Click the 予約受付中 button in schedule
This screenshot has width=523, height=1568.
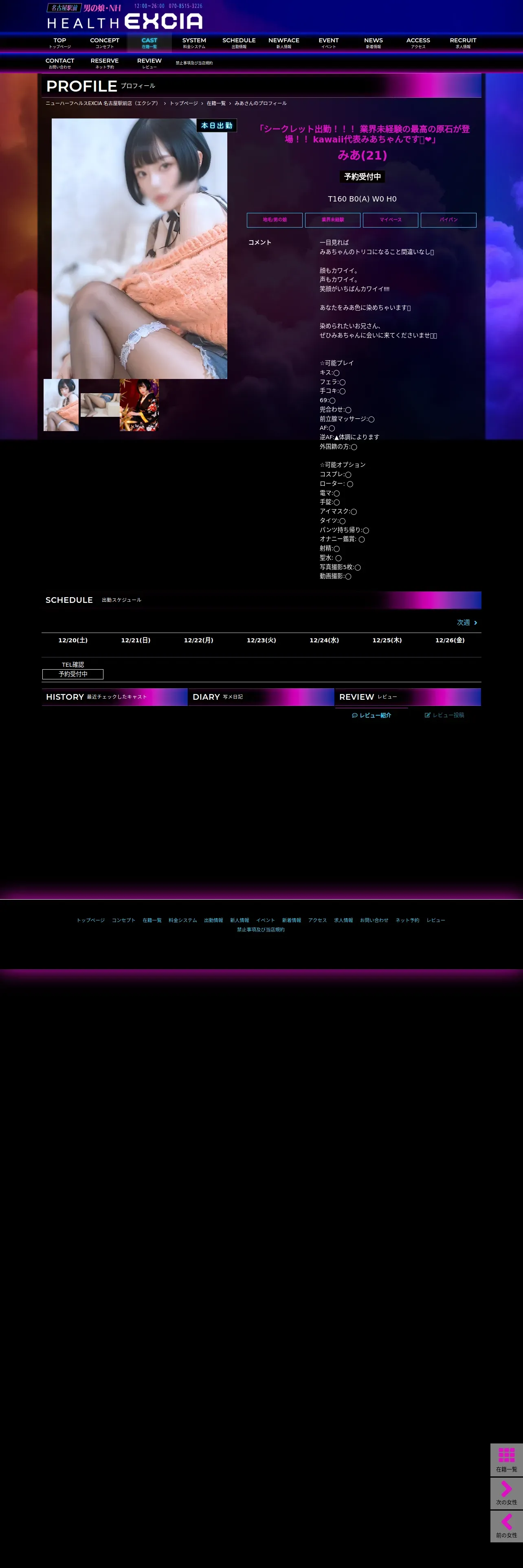(73, 675)
